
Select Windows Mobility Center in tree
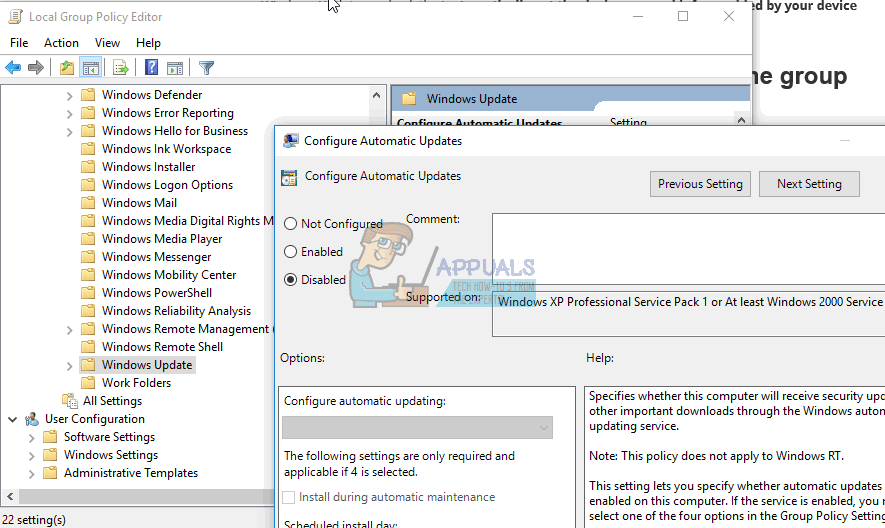[169, 275]
